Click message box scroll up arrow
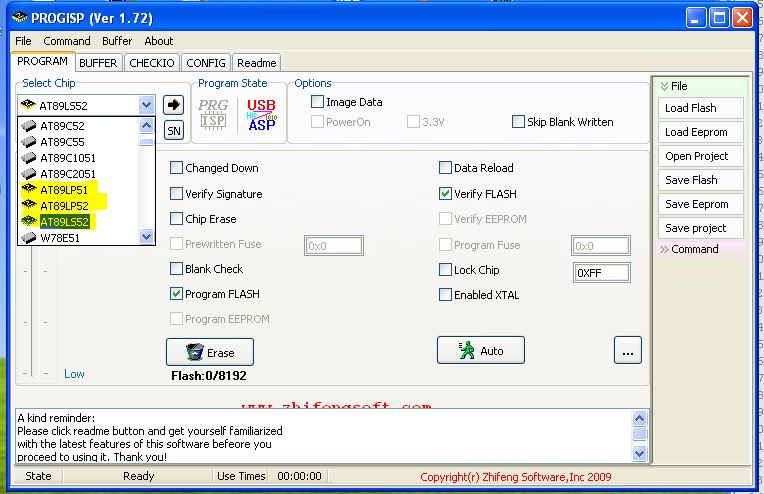This screenshot has height=494, width=764. click(x=639, y=418)
